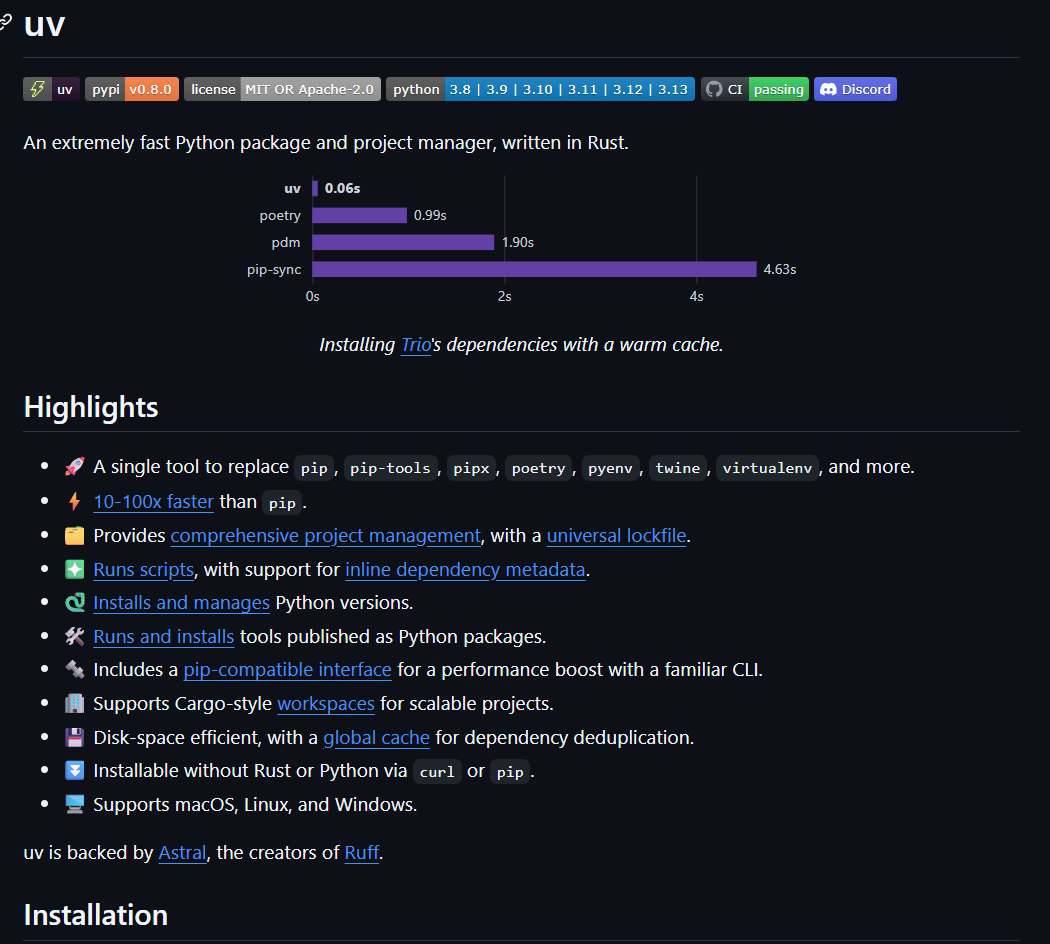Click the hammer and wrench emoji beside Runs and installs
1050x944 pixels.
coord(74,636)
